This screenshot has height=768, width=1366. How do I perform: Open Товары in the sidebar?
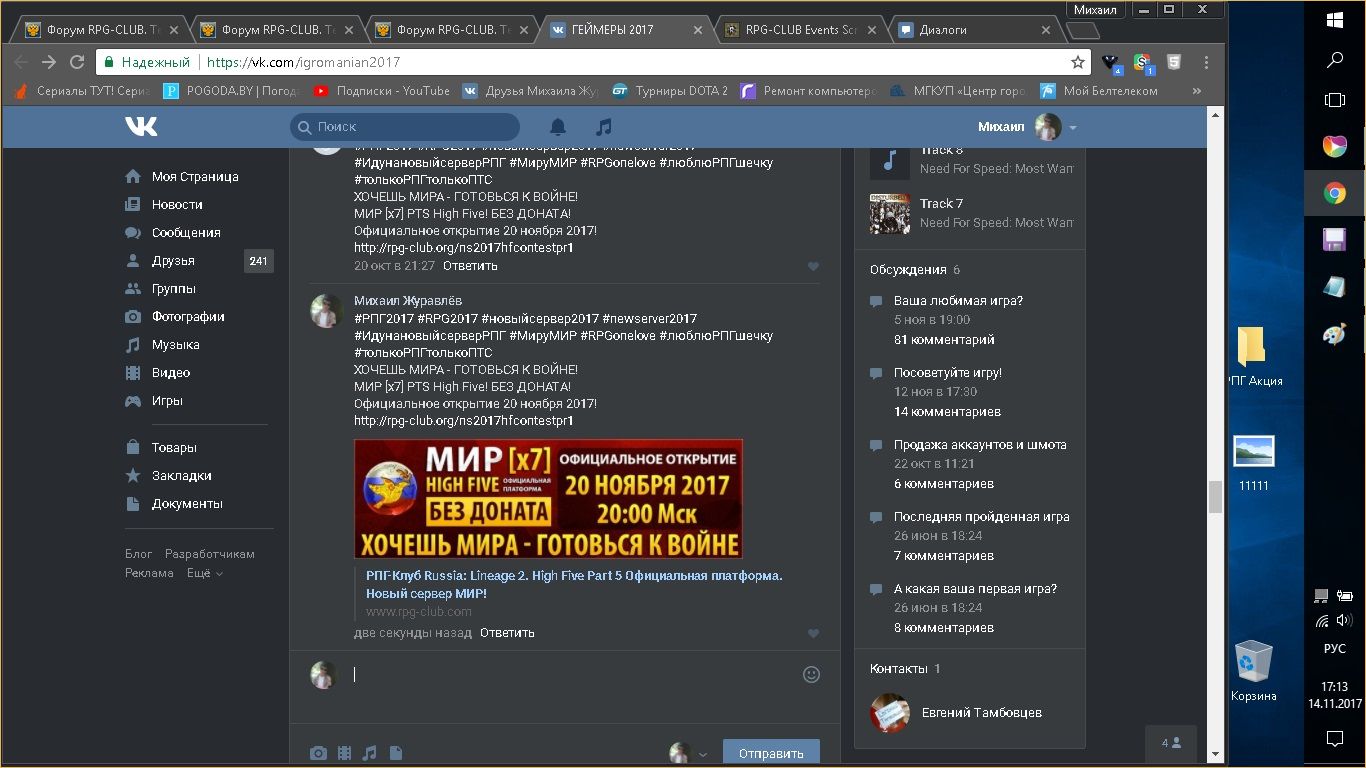(x=174, y=447)
